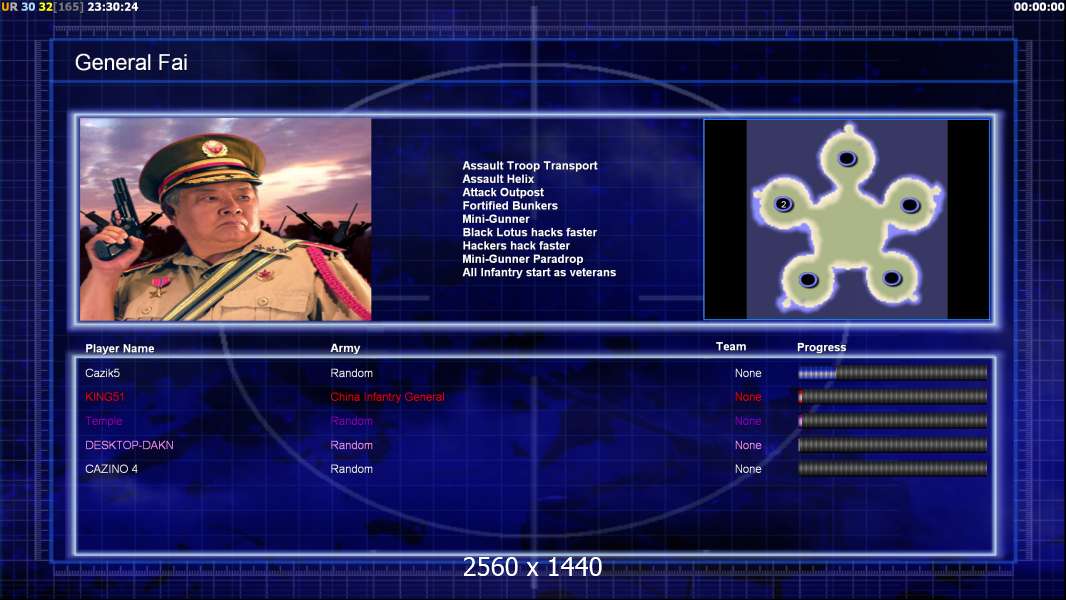1066x600 pixels.
Task: Click Temple's loading progress bar
Action: (x=893, y=421)
